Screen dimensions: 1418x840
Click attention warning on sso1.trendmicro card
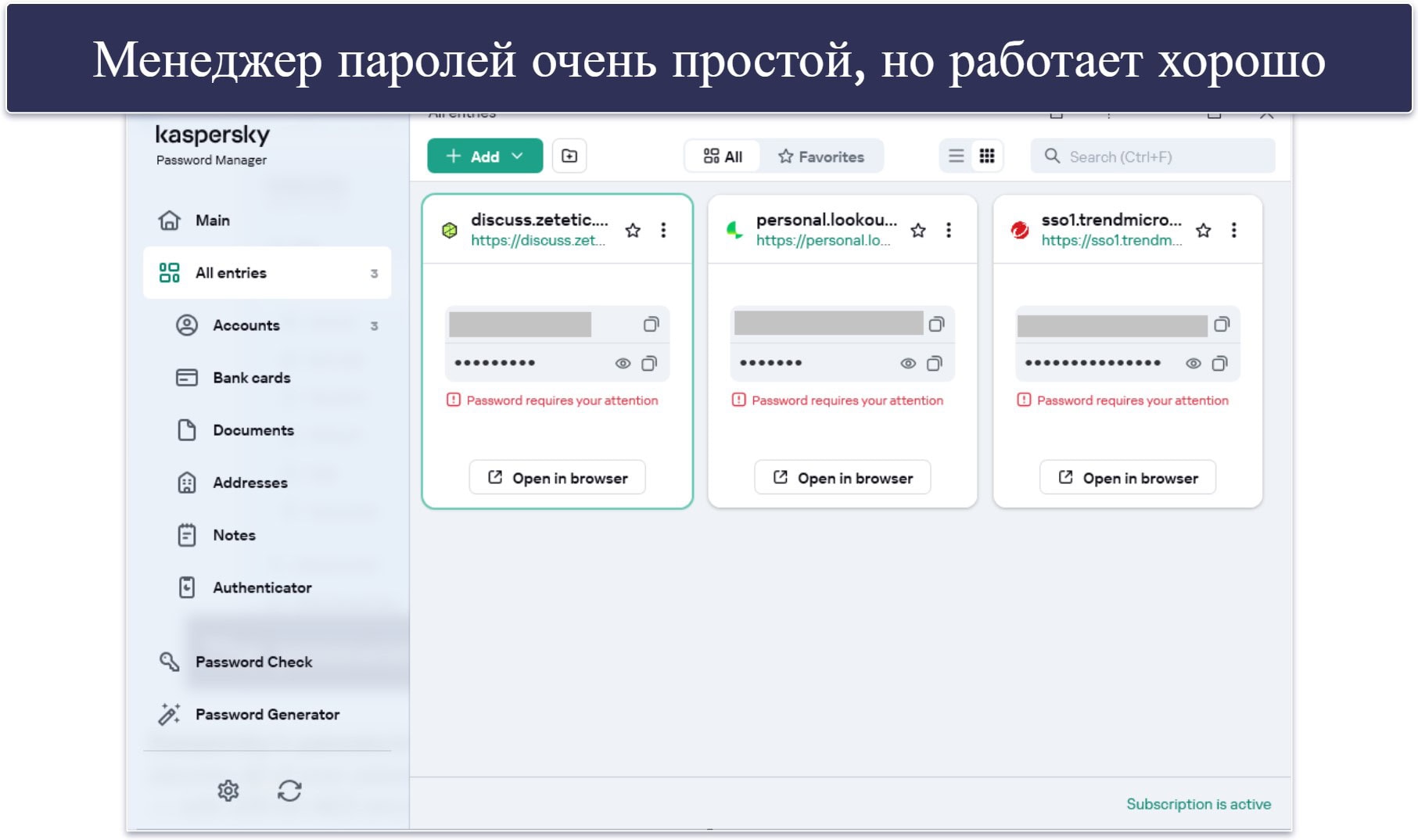[x=1123, y=400]
